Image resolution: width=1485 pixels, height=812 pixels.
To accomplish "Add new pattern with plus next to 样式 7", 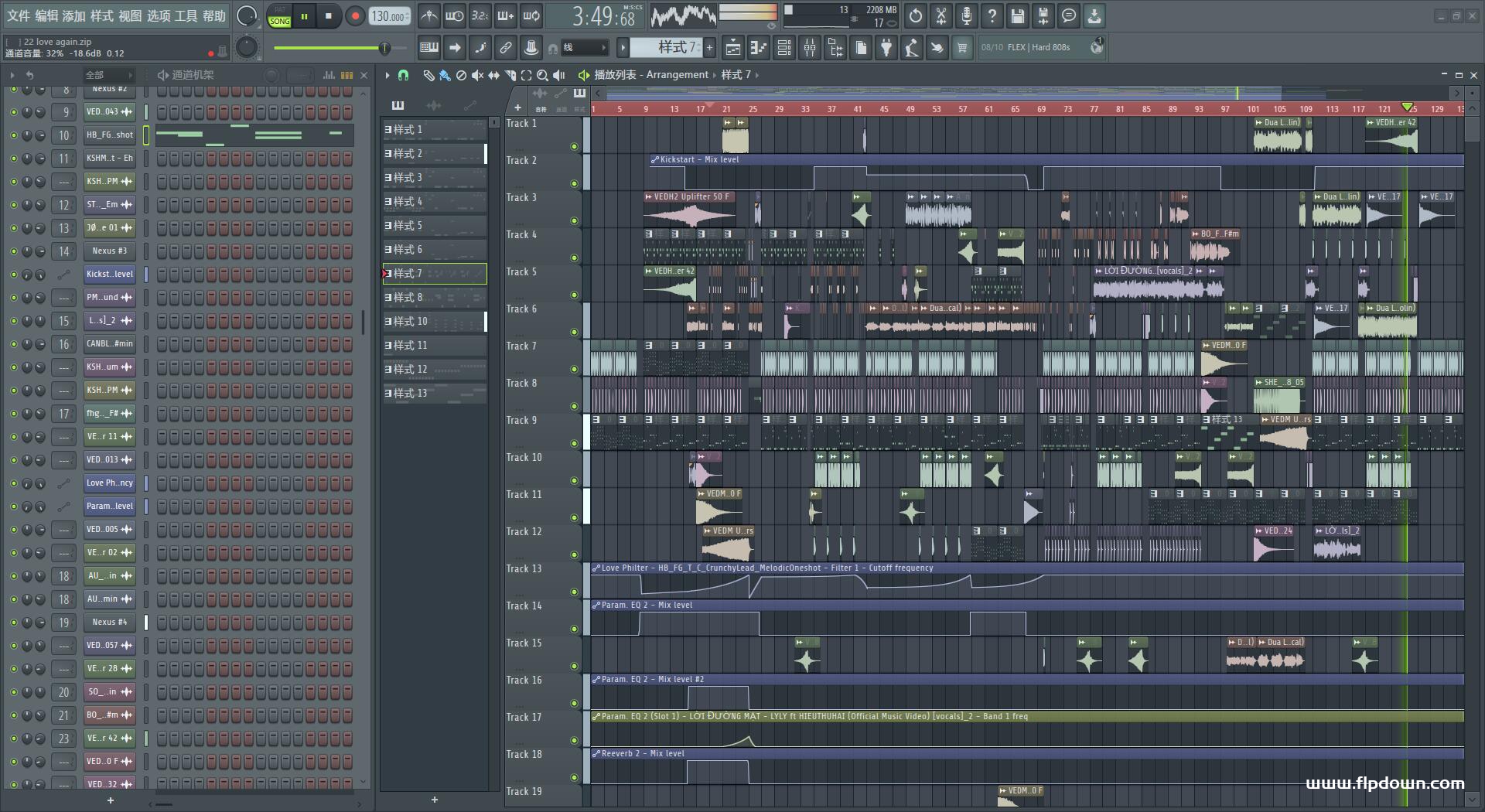I will [709, 48].
